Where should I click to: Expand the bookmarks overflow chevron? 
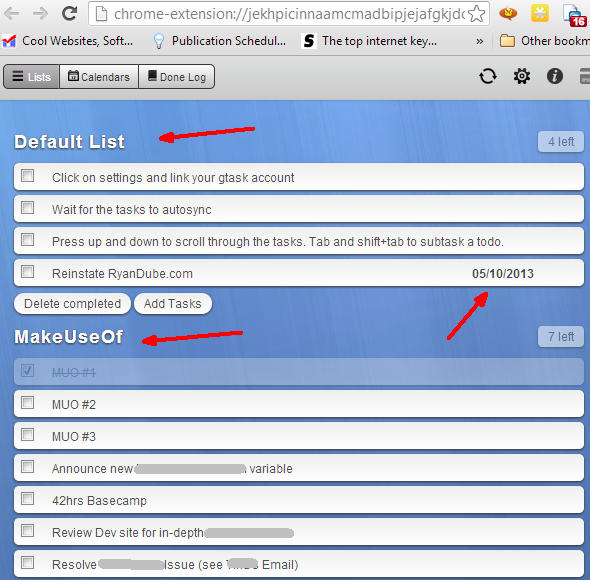click(479, 41)
